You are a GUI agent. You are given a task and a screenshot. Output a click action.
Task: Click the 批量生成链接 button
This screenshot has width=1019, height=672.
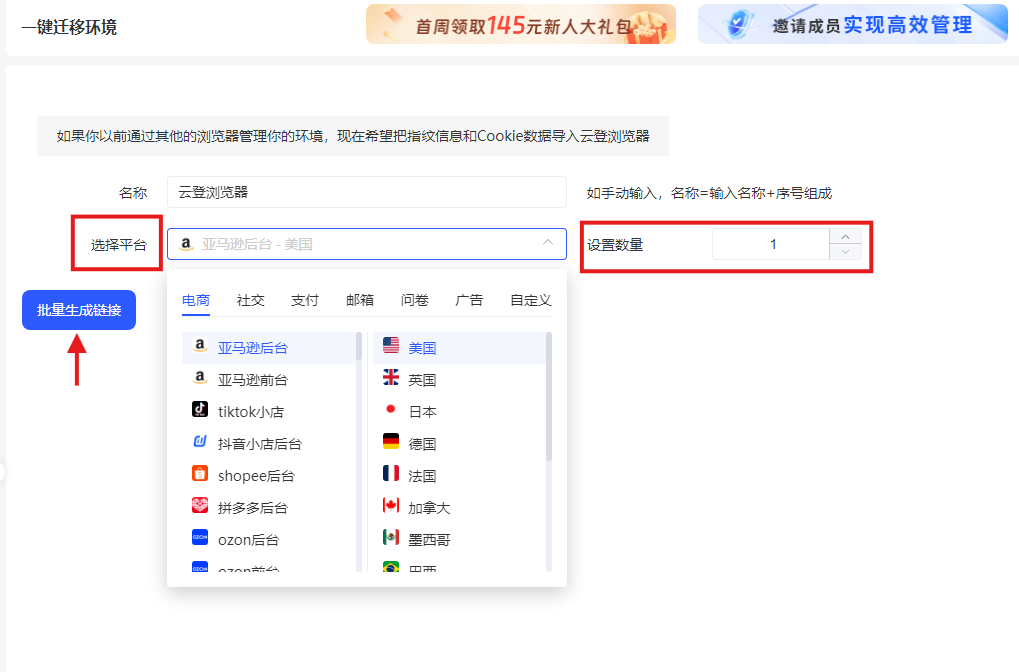tap(78, 310)
